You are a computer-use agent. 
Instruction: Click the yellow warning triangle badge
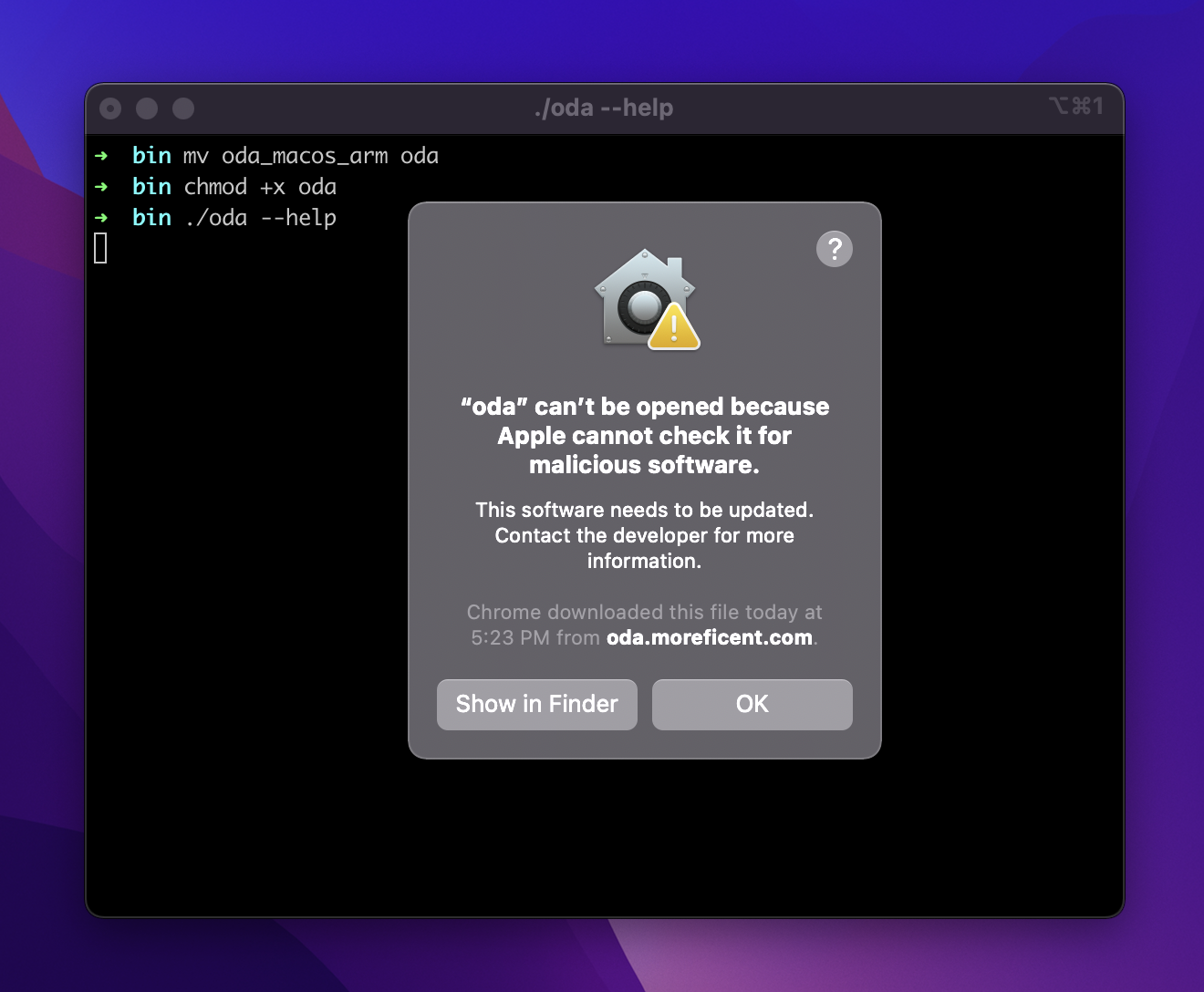point(674,329)
